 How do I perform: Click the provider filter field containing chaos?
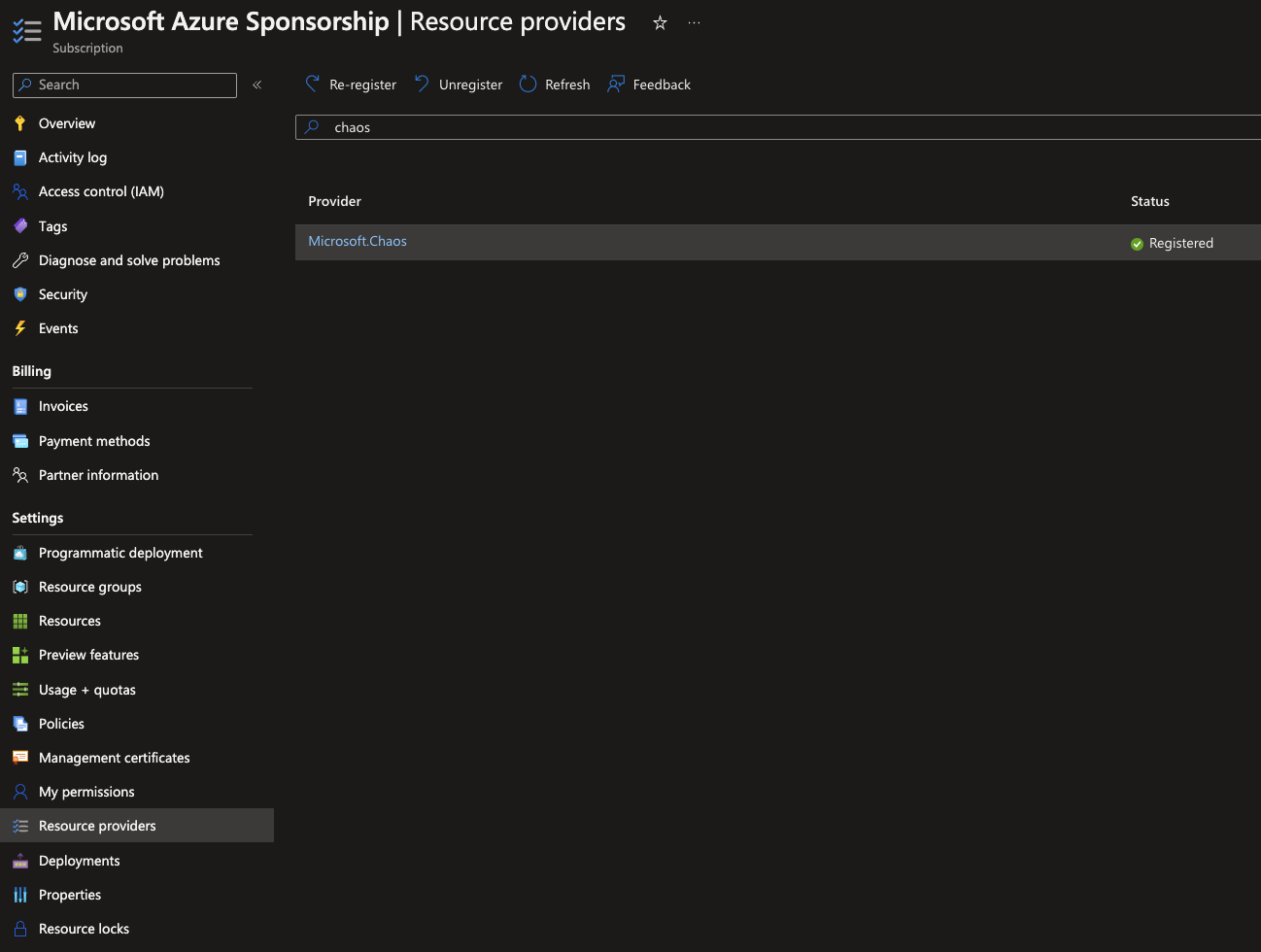778,127
